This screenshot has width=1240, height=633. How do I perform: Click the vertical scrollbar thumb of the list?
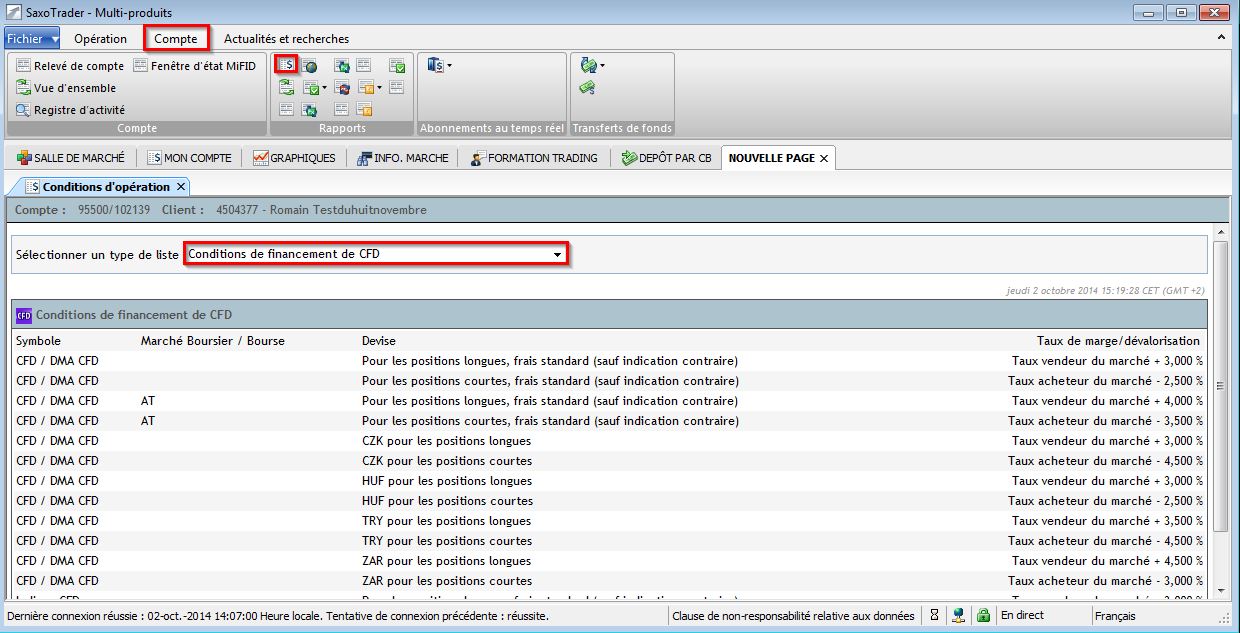[x=1220, y=386]
